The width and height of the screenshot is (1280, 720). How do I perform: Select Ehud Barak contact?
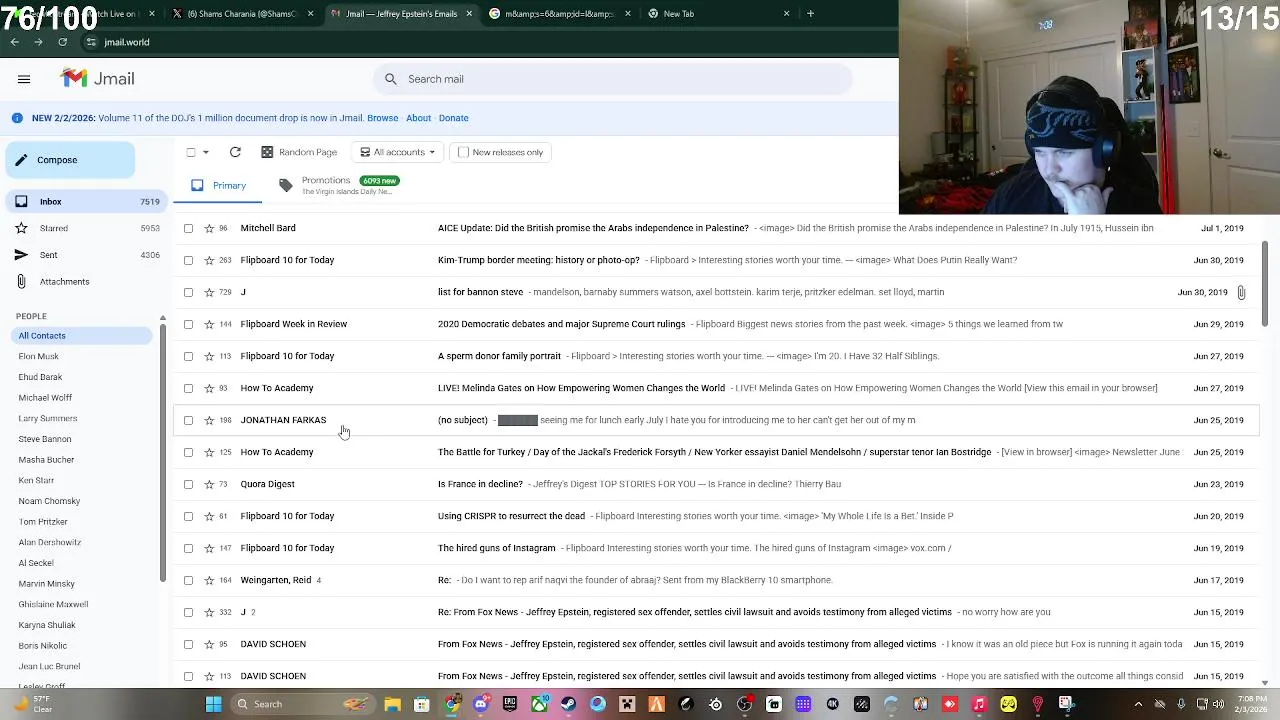[x=40, y=377]
